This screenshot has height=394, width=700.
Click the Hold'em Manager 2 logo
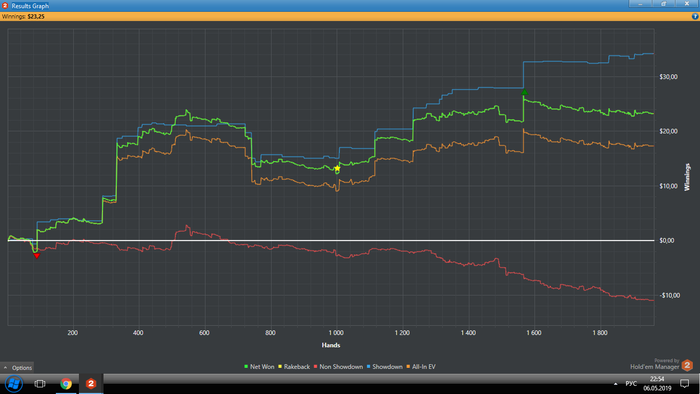click(x=687, y=365)
